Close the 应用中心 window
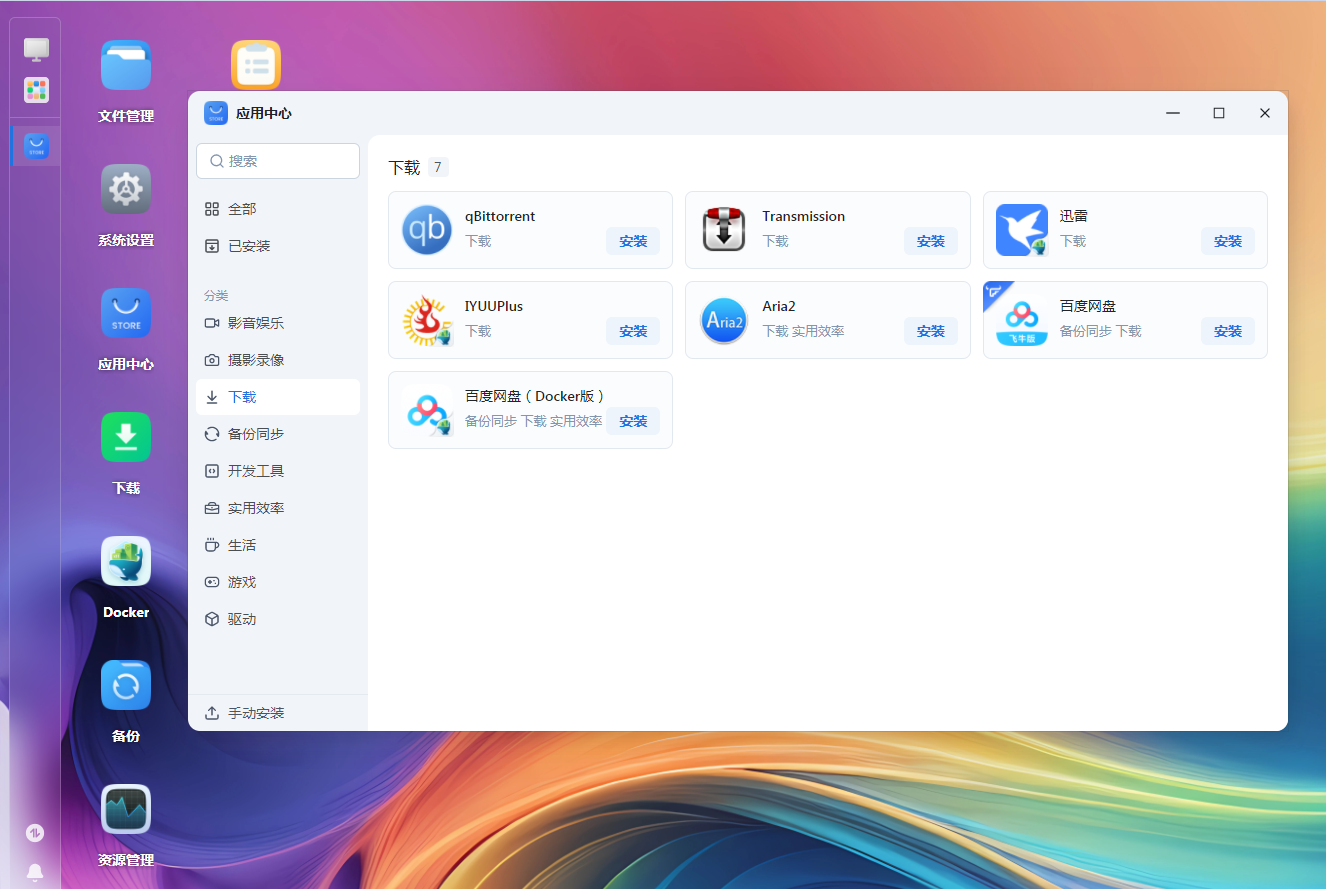The image size is (1326, 889). [1265, 113]
